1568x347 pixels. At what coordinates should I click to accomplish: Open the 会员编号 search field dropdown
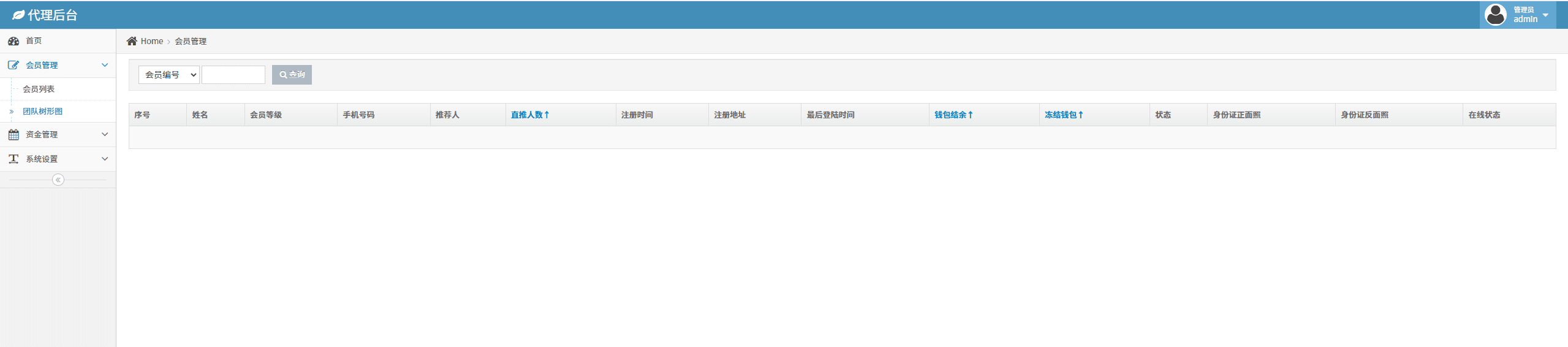click(x=169, y=75)
